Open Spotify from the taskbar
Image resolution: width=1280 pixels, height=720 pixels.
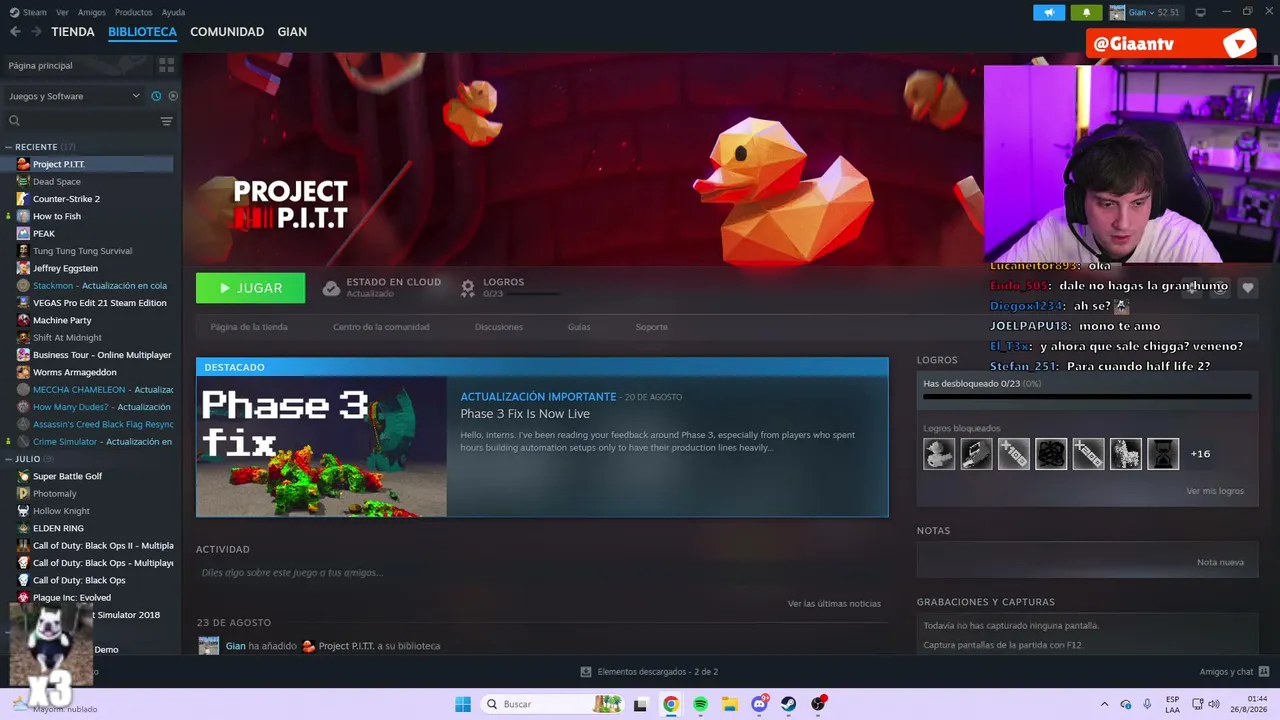(700, 704)
